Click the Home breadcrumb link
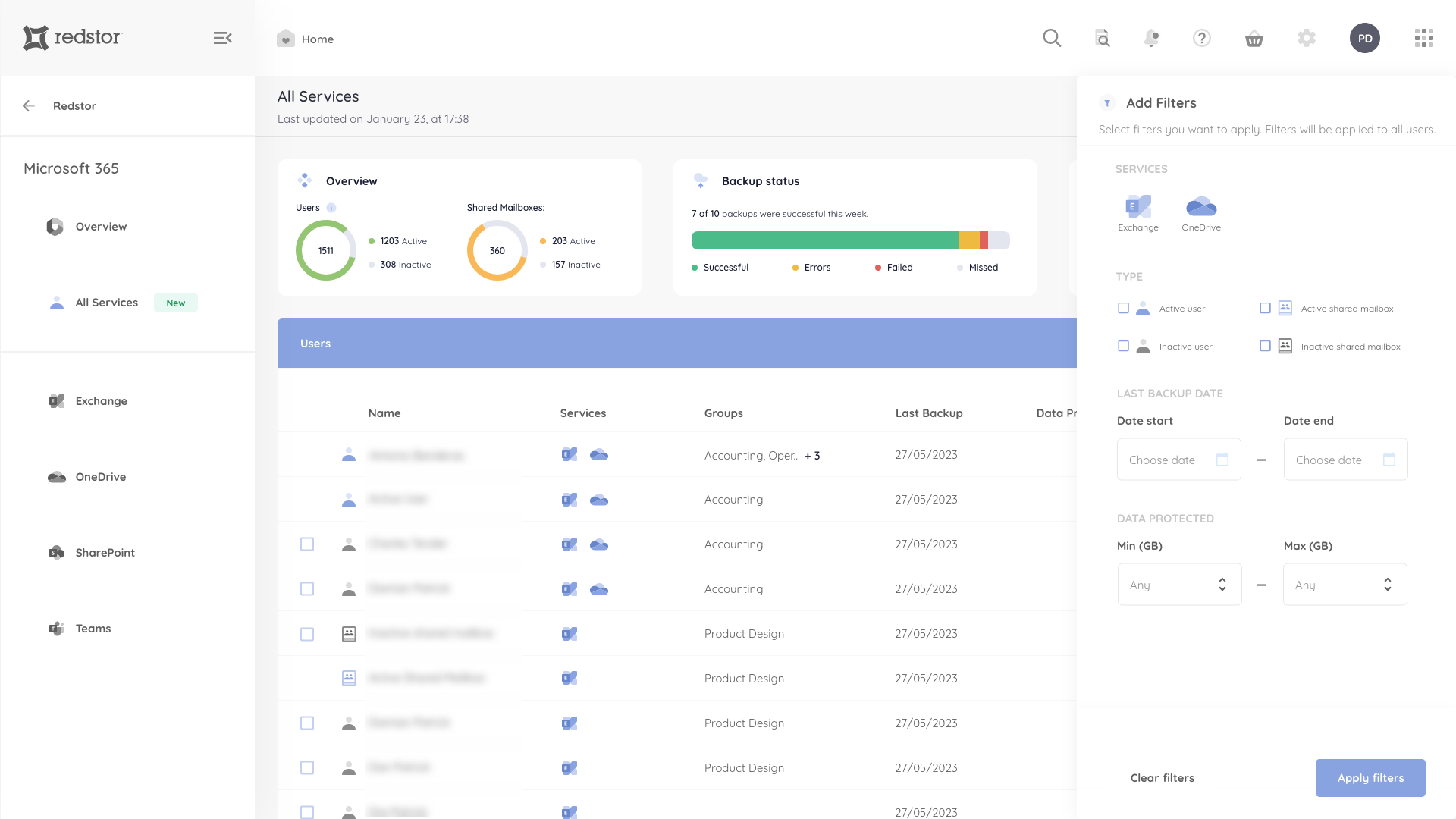The height and width of the screenshot is (819, 1456). [x=318, y=39]
